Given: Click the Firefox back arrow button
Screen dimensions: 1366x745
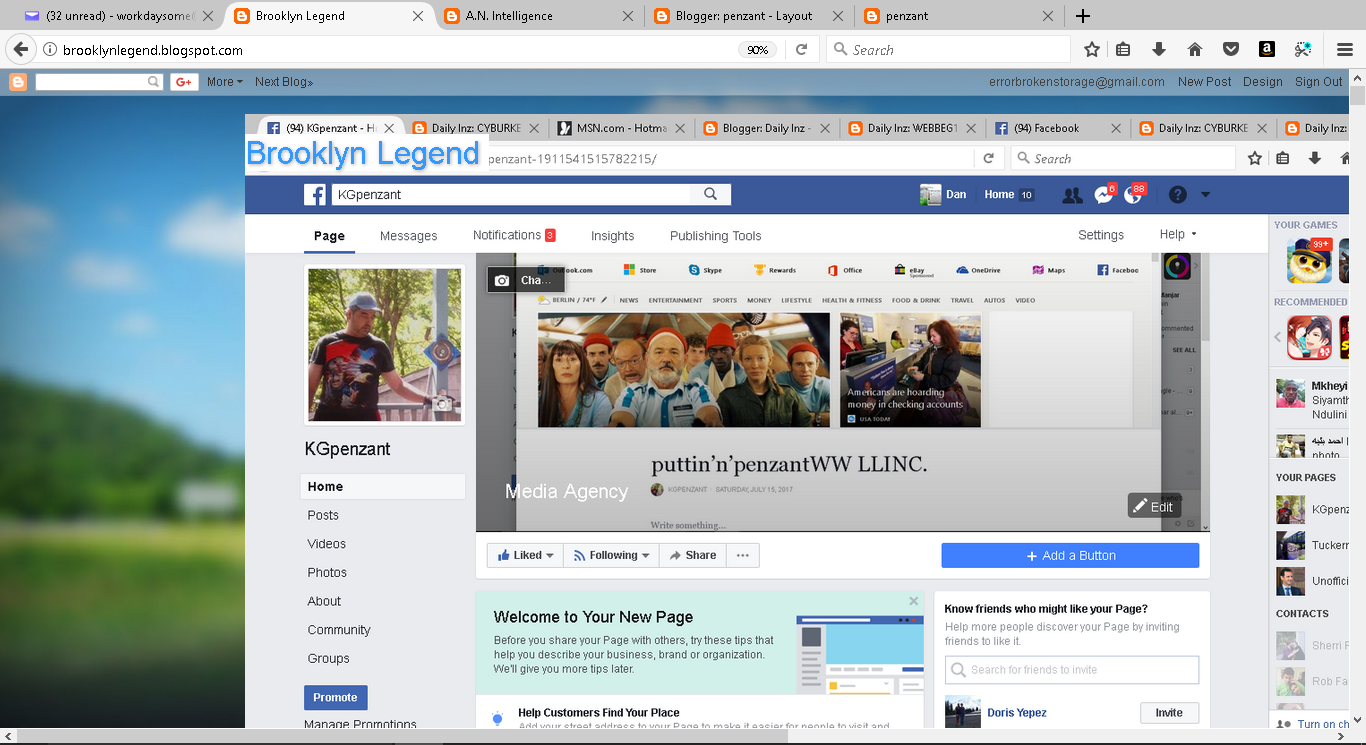Looking at the screenshot, I should (20, 49).
